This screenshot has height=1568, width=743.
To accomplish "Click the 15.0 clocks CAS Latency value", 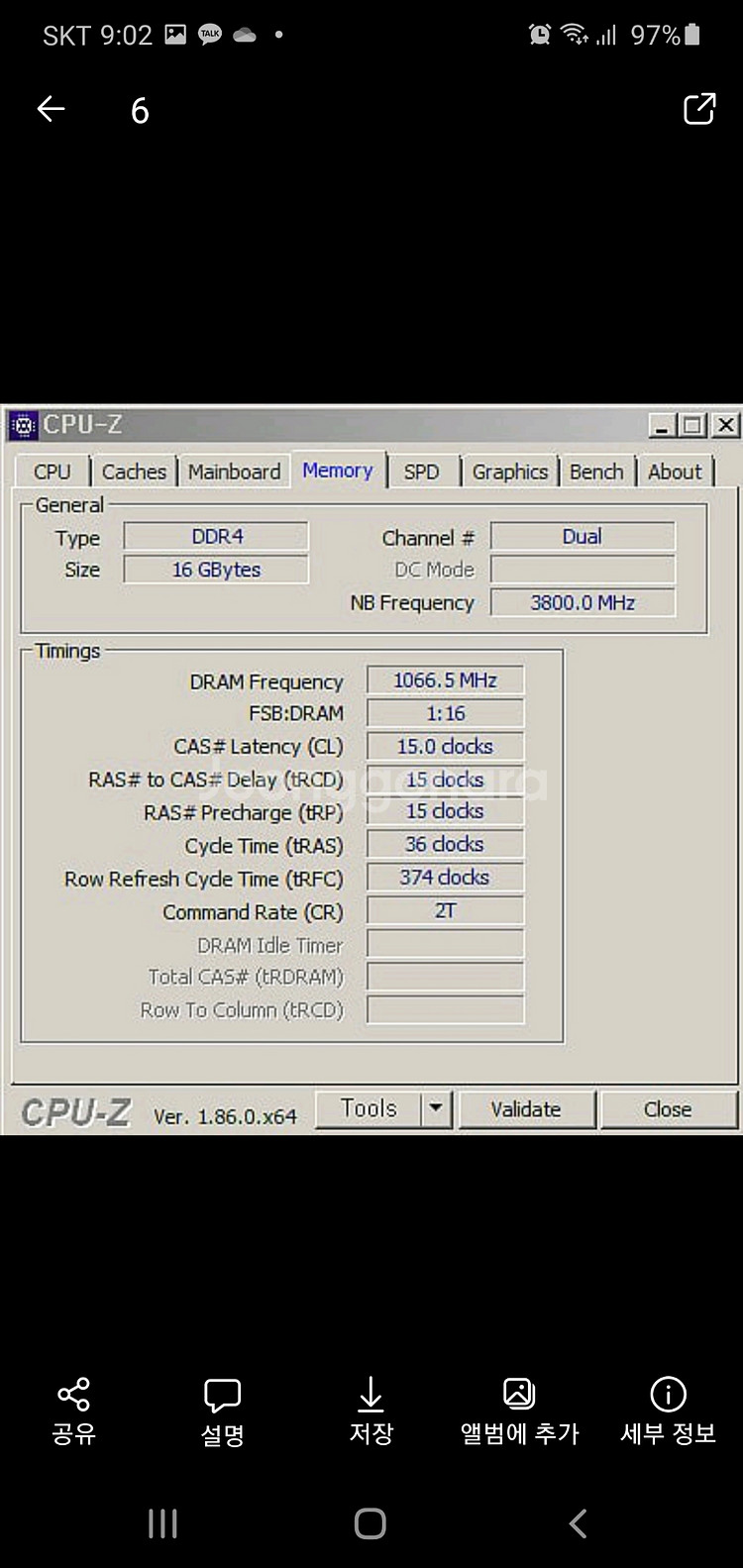I will click(445, 746).
